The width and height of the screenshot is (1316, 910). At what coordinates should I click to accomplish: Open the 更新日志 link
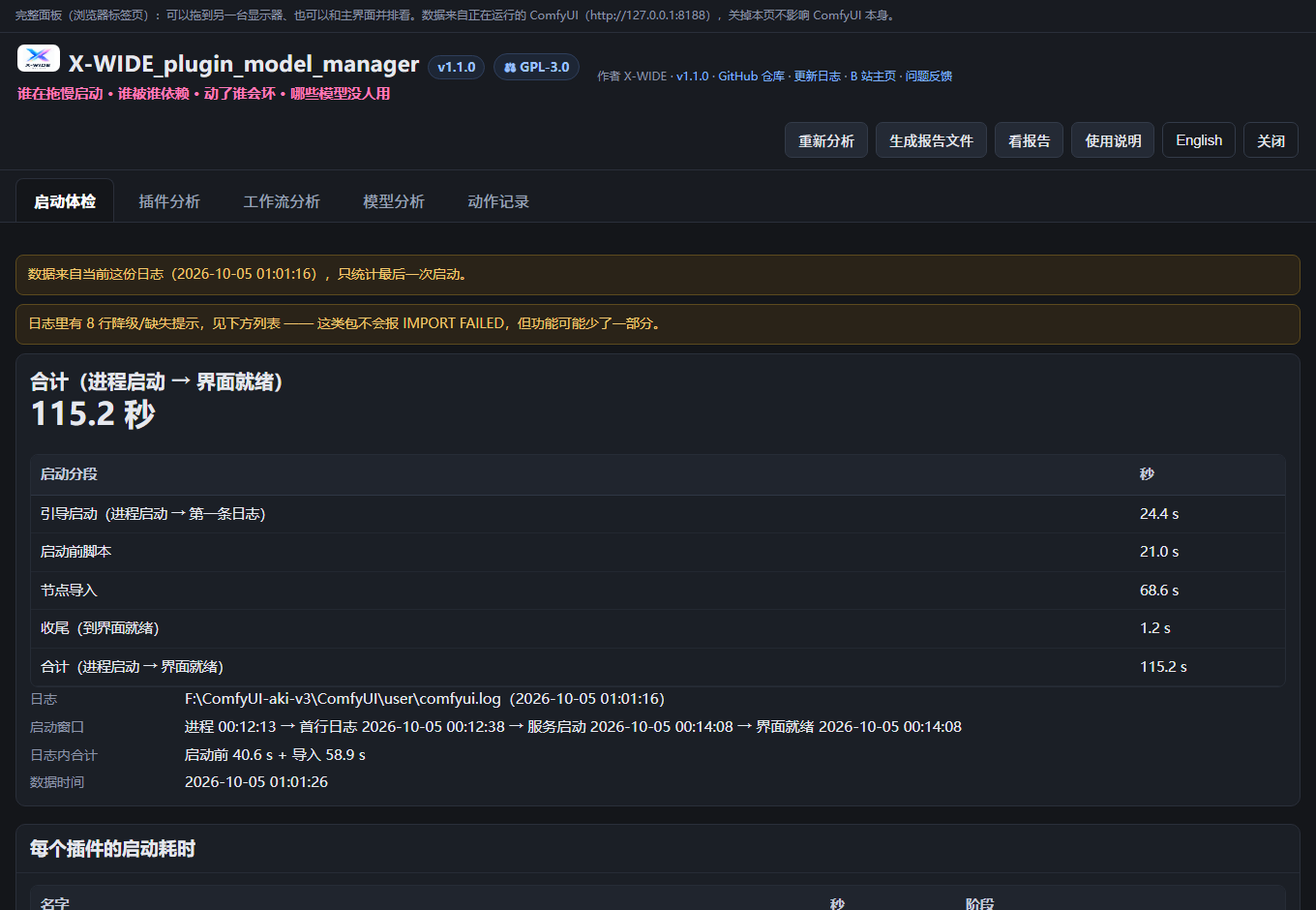click(x=818, y=76)
